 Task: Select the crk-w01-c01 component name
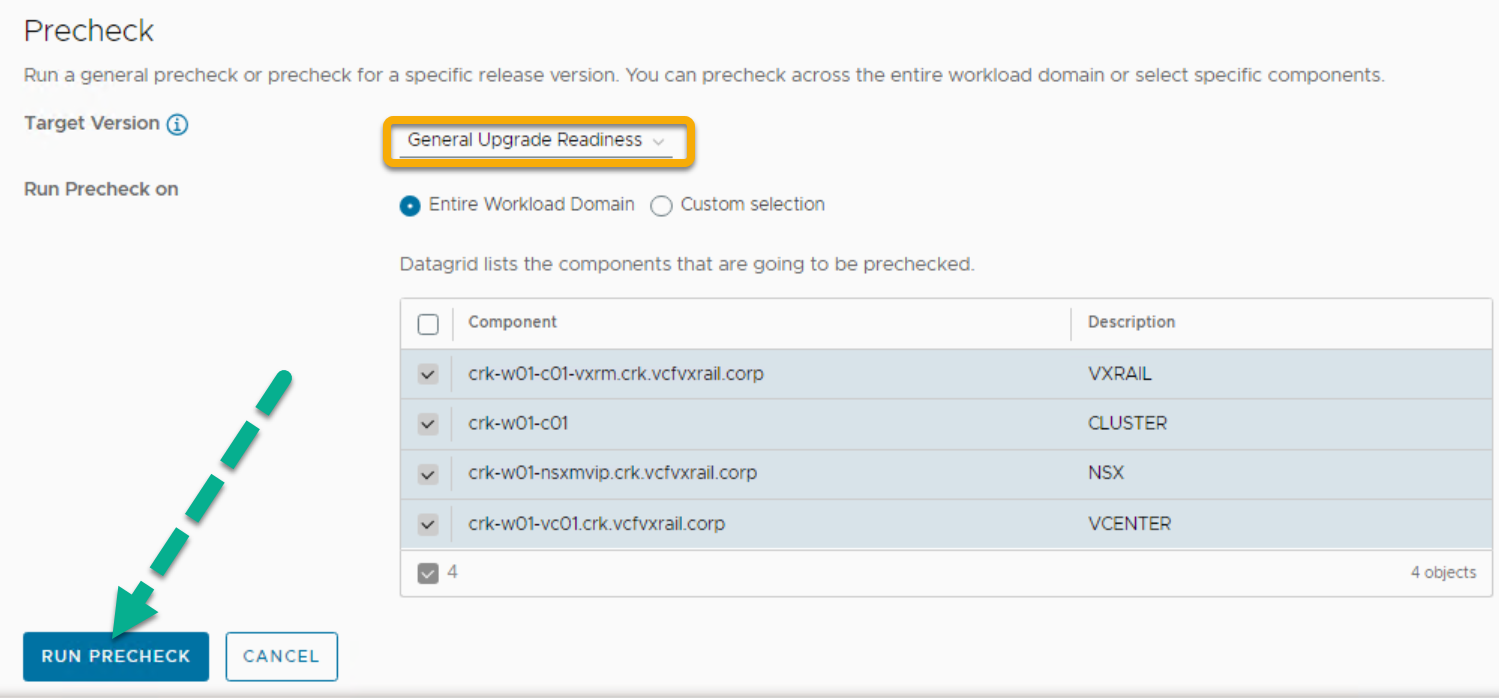pos(518,424)
